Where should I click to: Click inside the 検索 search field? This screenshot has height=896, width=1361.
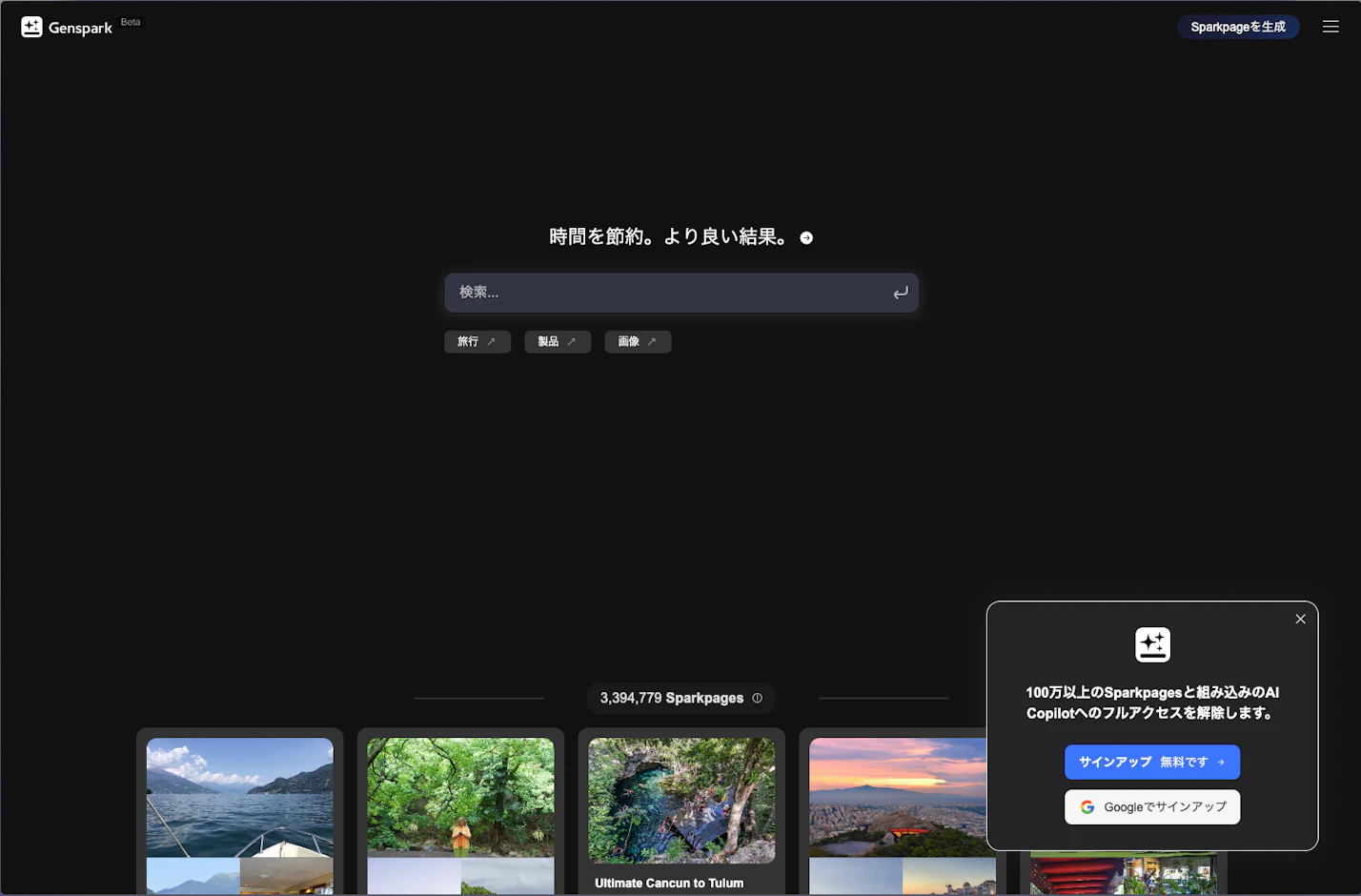point(667,293)
